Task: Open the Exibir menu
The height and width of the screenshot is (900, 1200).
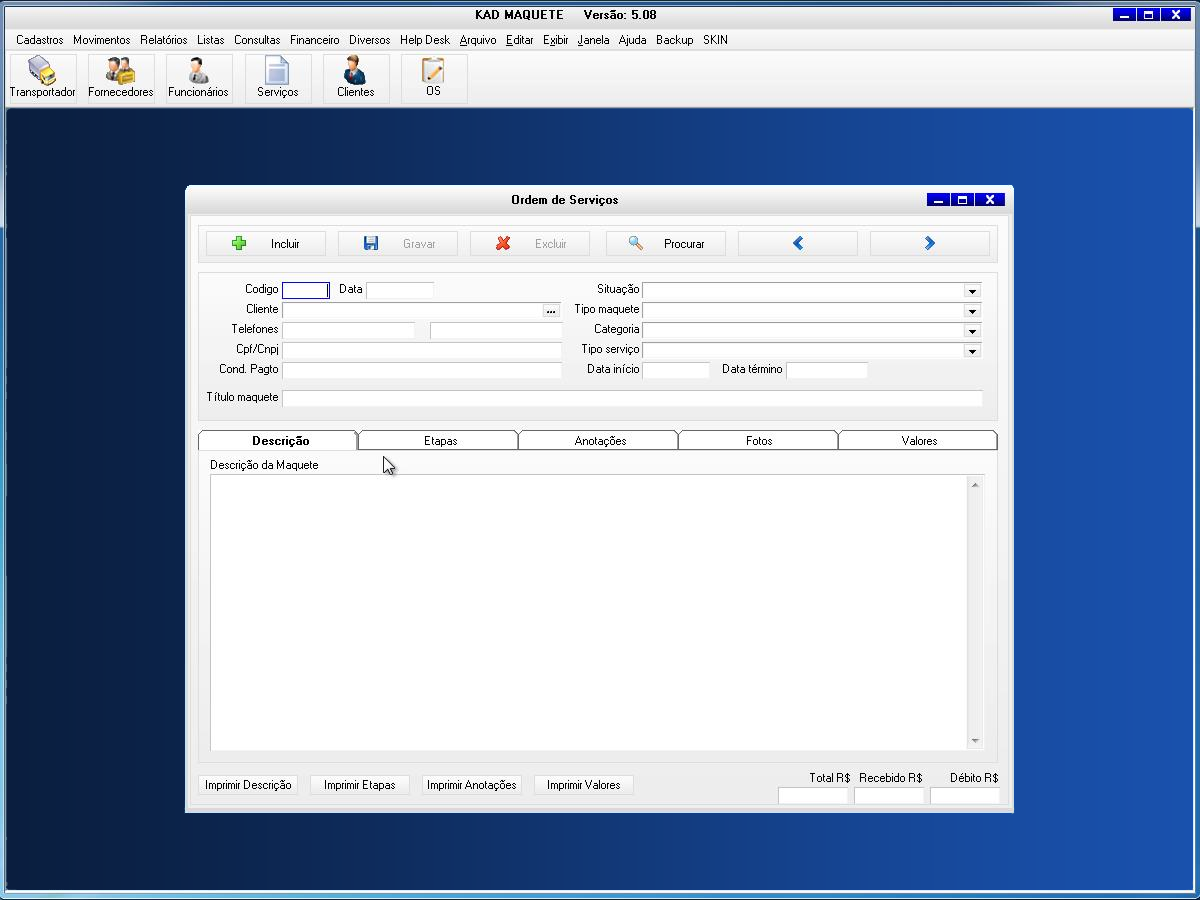Action: 556,40
